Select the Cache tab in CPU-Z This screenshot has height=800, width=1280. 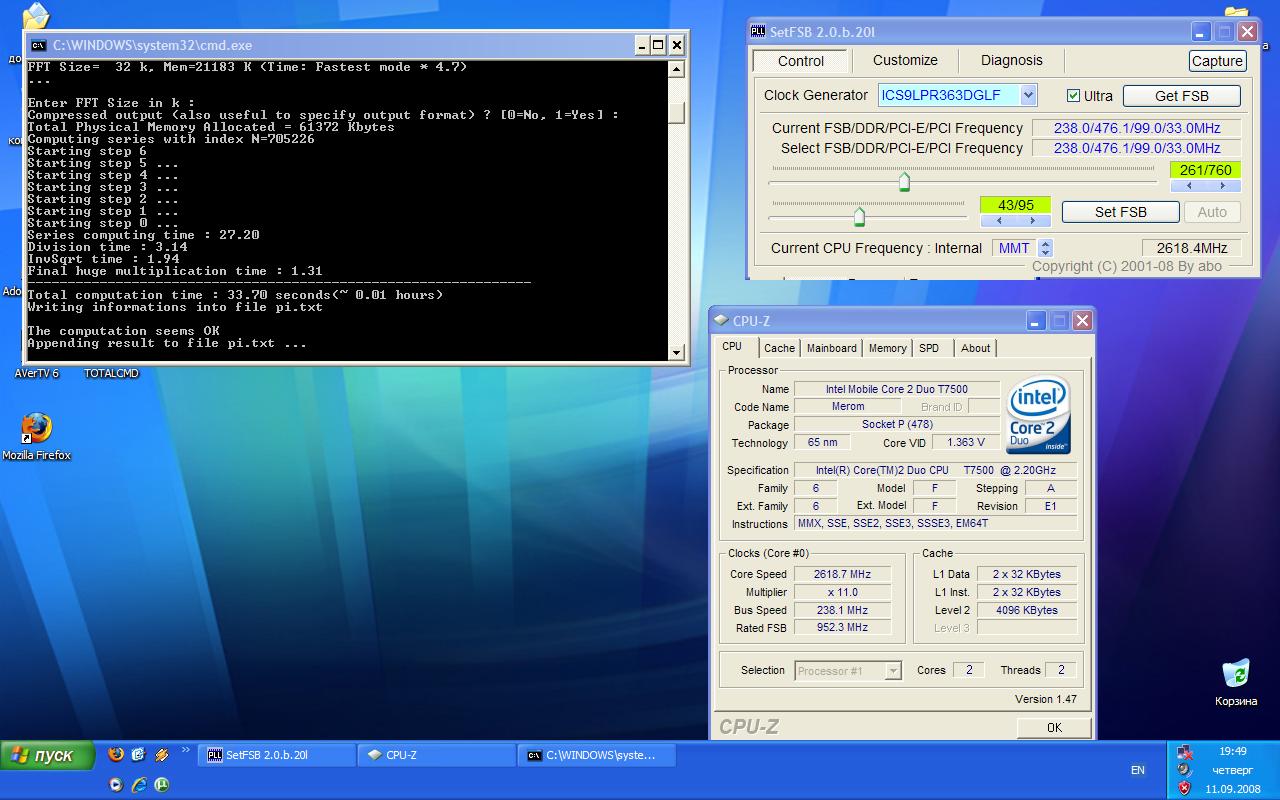click(779, 348)
